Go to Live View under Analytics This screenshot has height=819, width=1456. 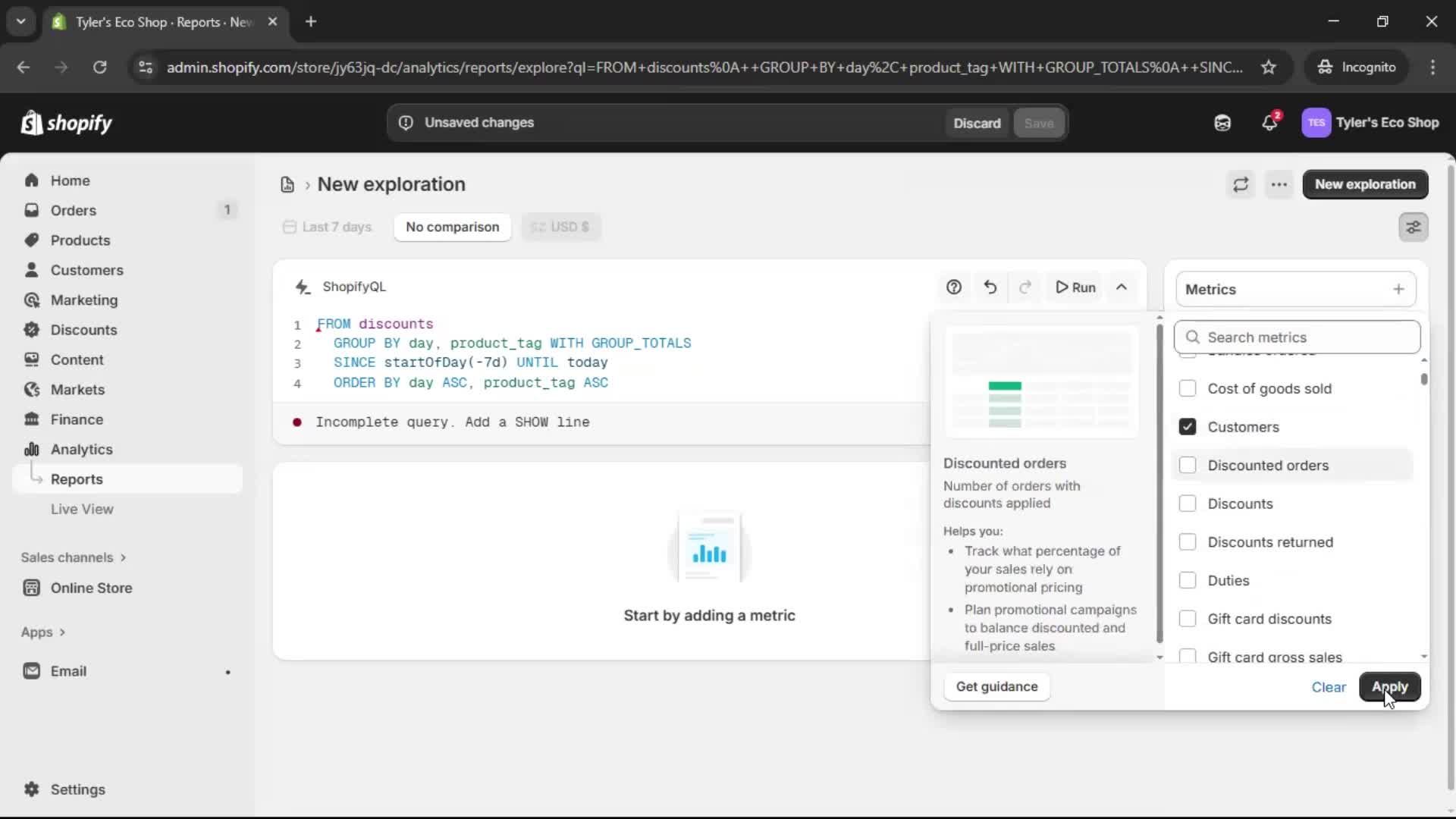coord(82,510)
